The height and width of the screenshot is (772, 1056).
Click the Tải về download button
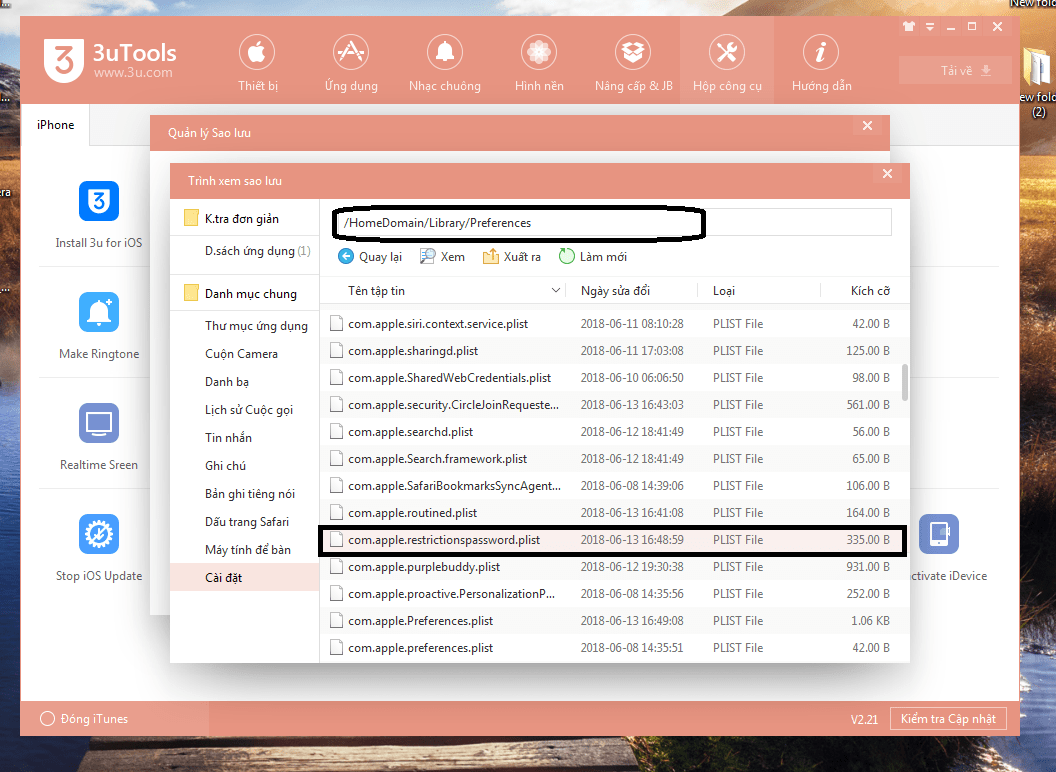pyautogui.click(x=955, y=71)
